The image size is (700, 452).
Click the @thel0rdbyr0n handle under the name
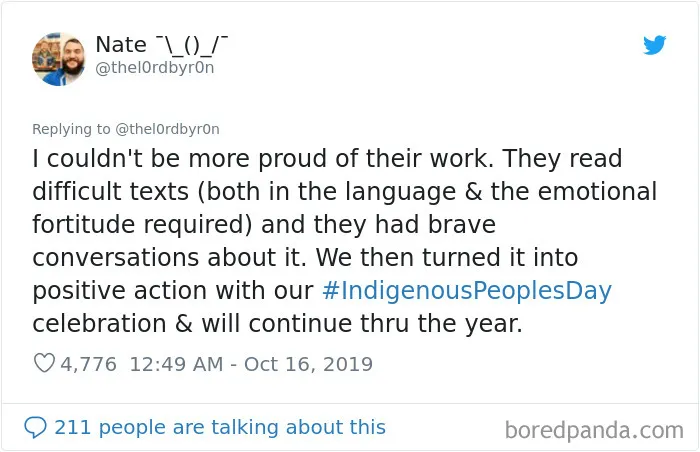[155, 68]
